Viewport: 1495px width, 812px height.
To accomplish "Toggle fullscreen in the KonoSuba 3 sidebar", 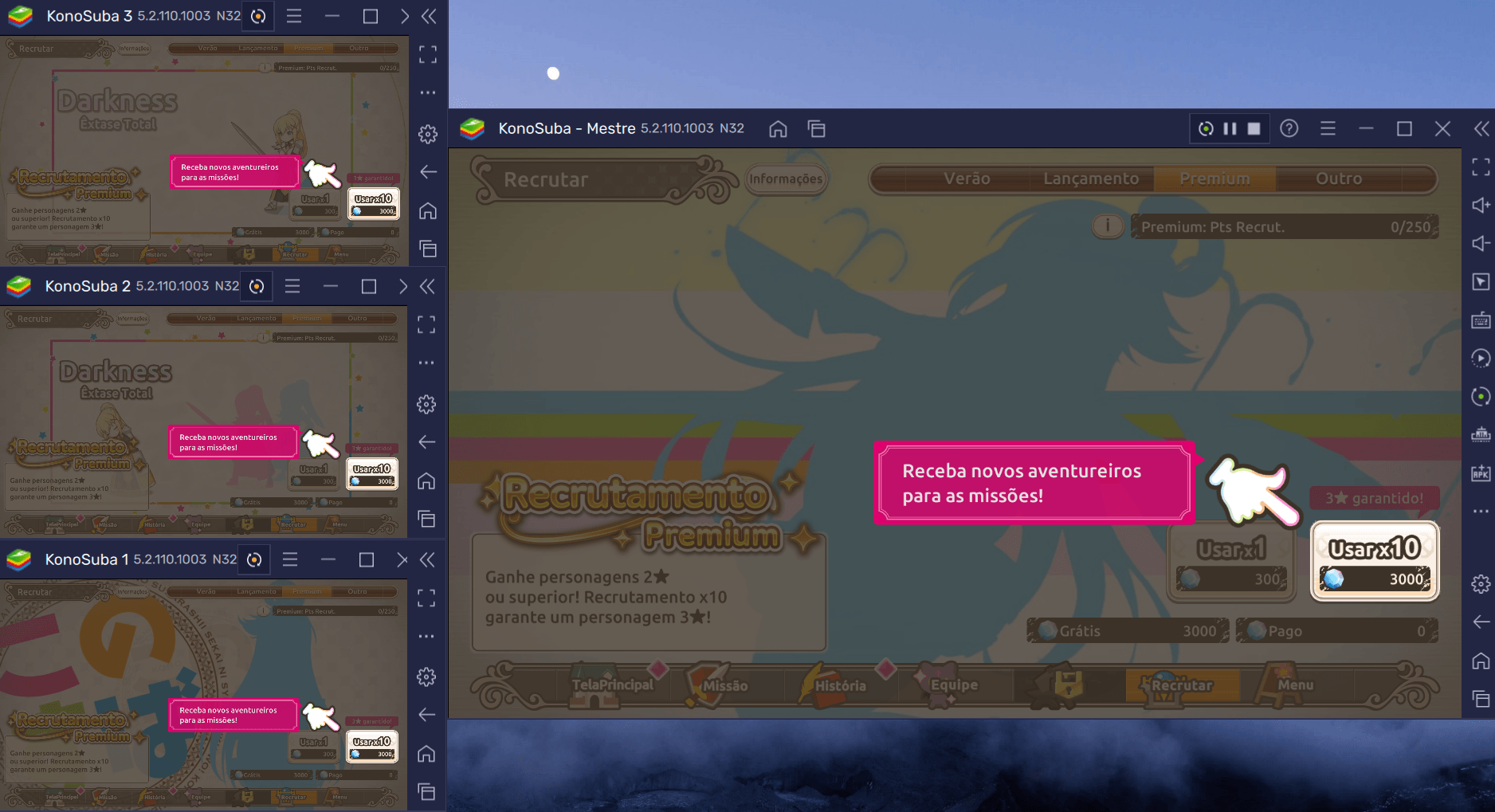I will pyautogui.click(x=428, y=54).
